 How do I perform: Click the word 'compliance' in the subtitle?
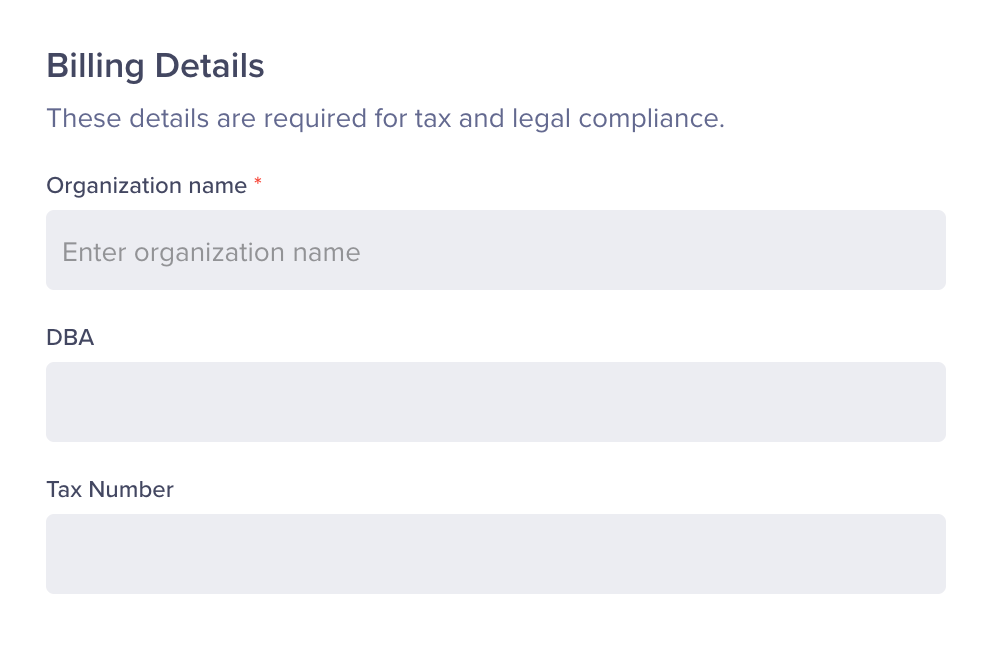click(651, 119)
